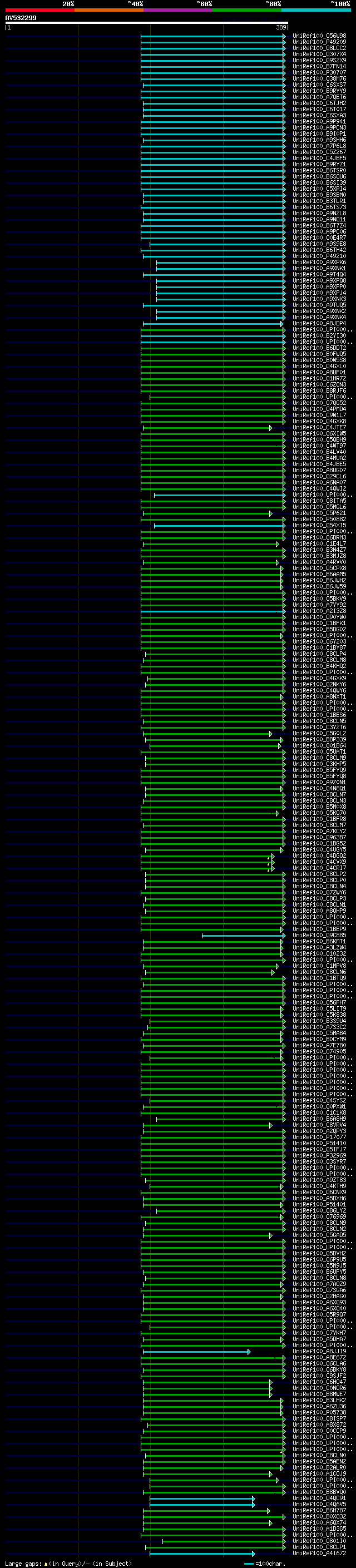Screen dimensions: 356x1568
Task: Click the =100char. scale legend
Action: [264, 1564]
